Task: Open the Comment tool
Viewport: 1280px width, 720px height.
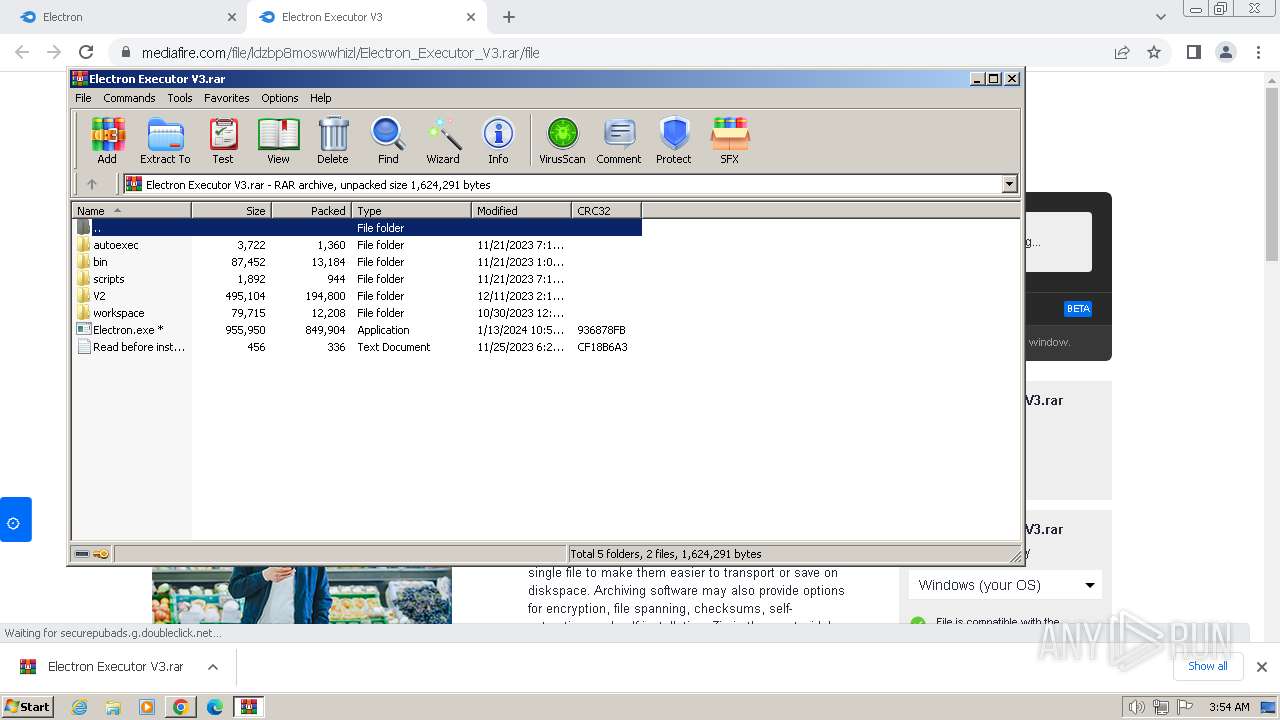Action: tap(619, 140)
